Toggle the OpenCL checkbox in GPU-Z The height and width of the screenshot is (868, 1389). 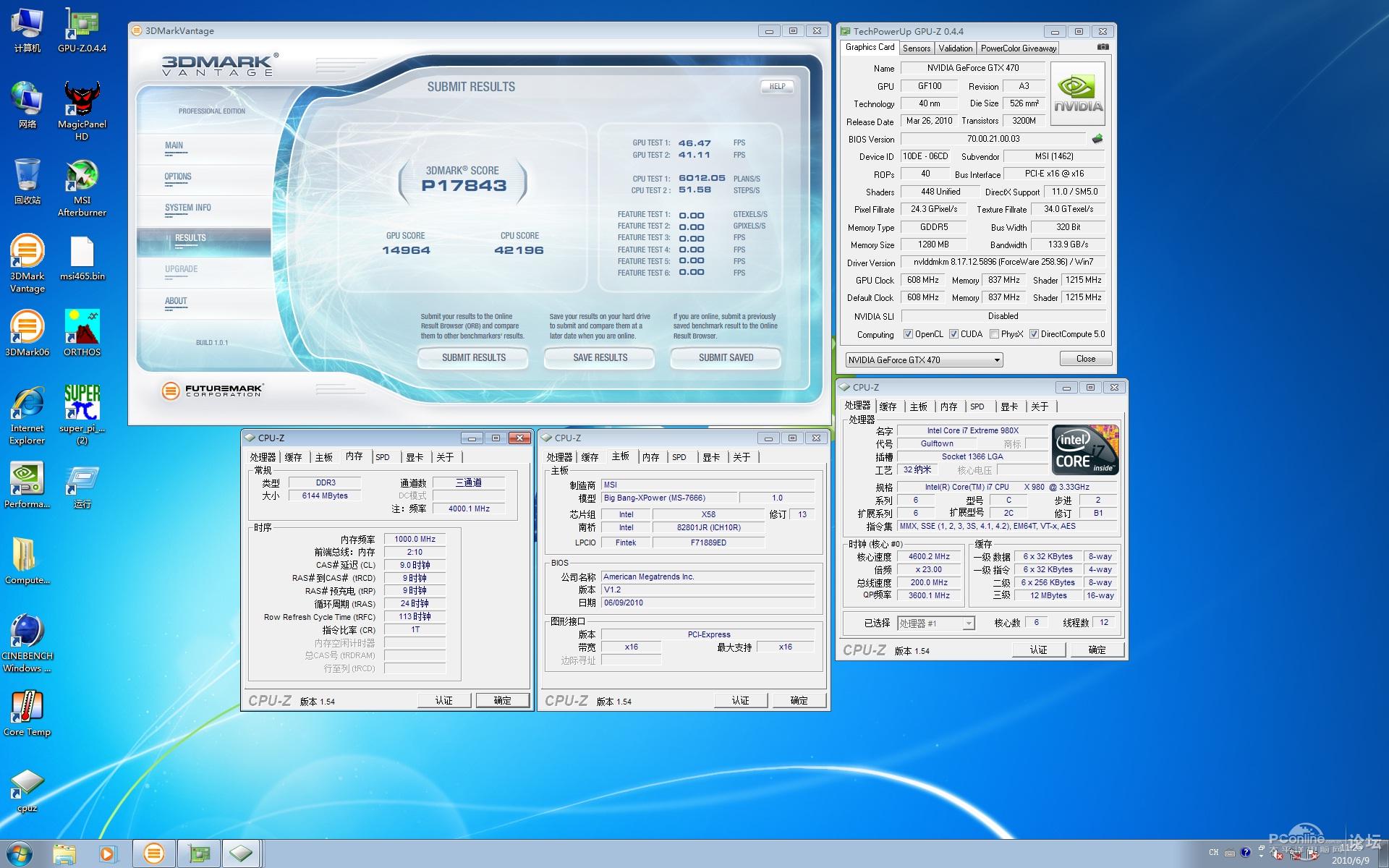click(x=908, y=334)
